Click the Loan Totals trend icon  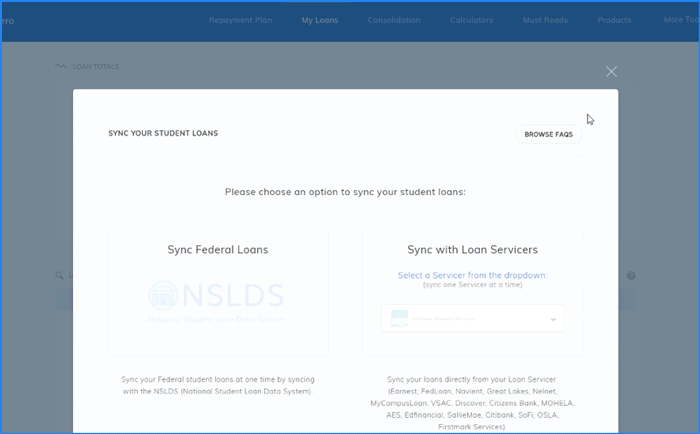pos(61,66)
